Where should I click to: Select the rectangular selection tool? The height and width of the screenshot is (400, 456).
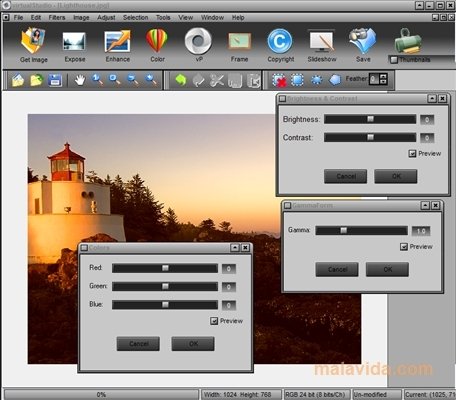(x=297, y=80)
